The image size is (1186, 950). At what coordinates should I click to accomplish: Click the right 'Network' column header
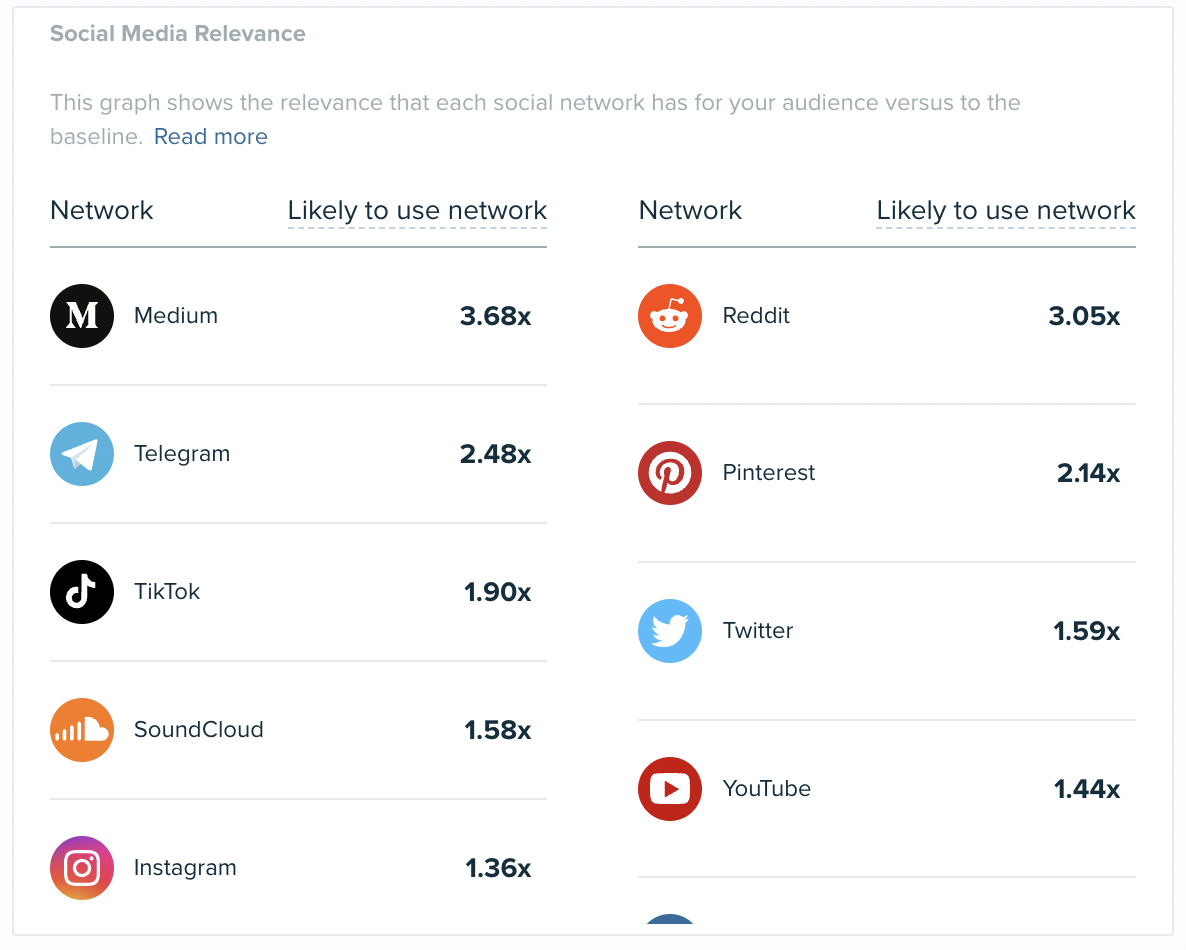(690, 210)
